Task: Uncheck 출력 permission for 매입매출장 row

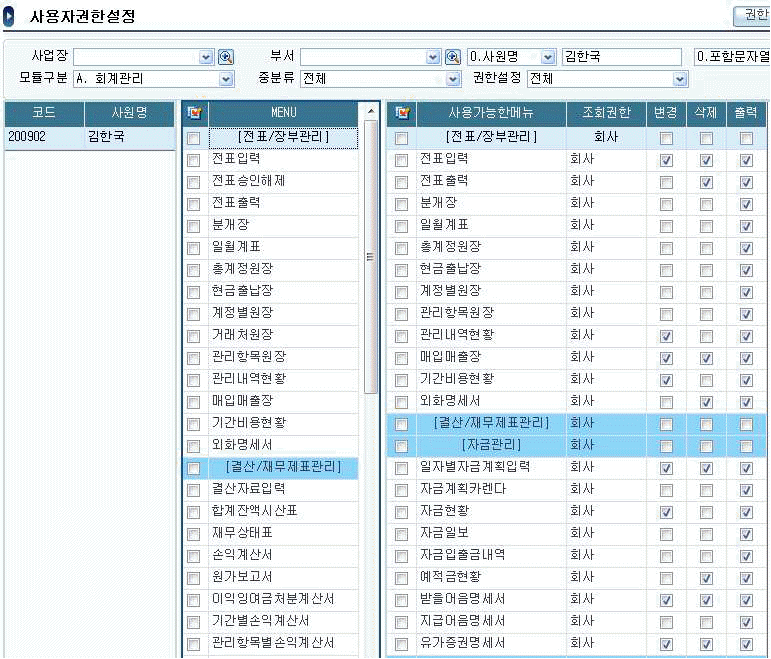Action: [x=746, y=358]
